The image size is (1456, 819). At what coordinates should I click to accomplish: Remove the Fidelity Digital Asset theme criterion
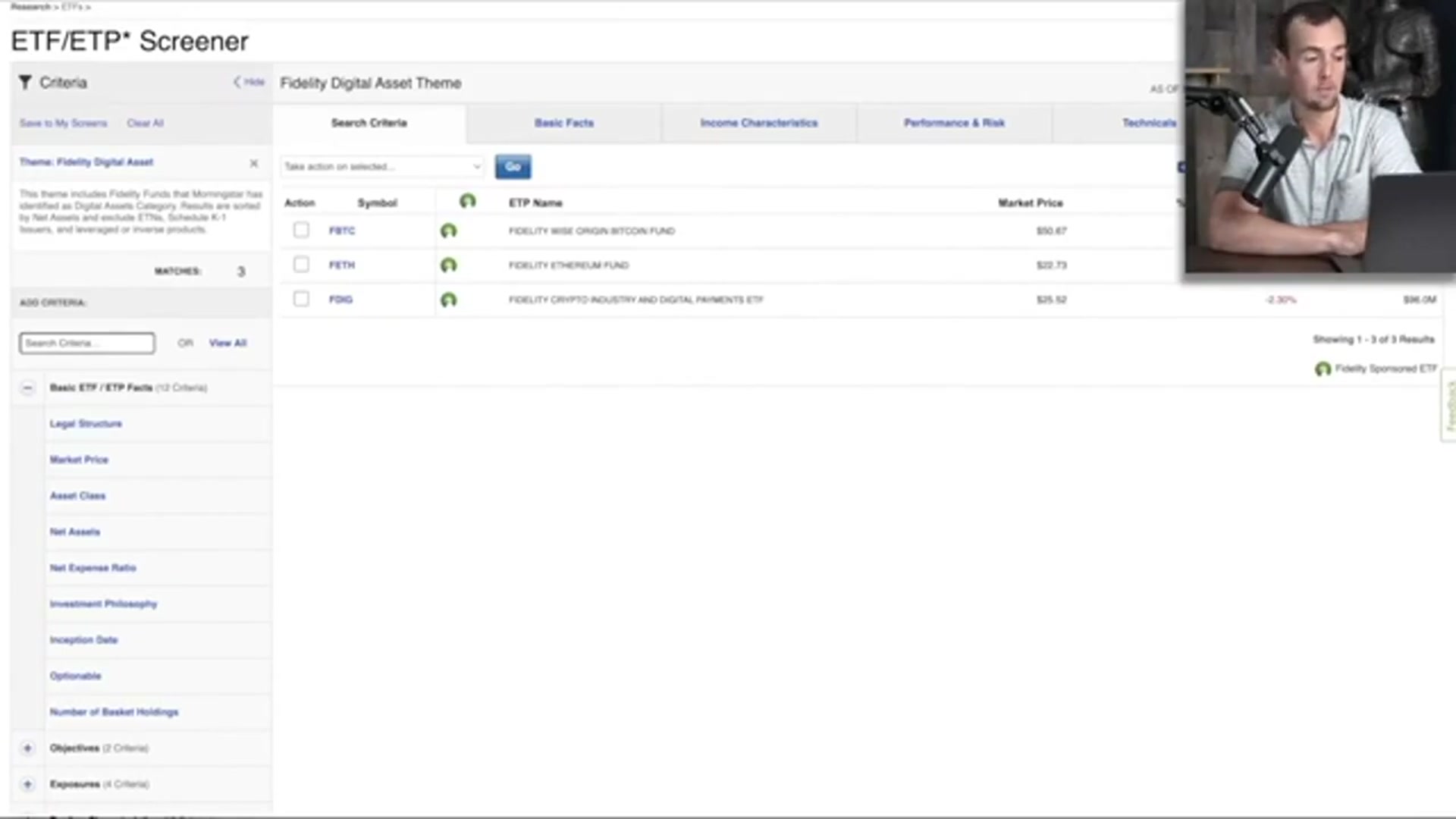tap(254, 163)
